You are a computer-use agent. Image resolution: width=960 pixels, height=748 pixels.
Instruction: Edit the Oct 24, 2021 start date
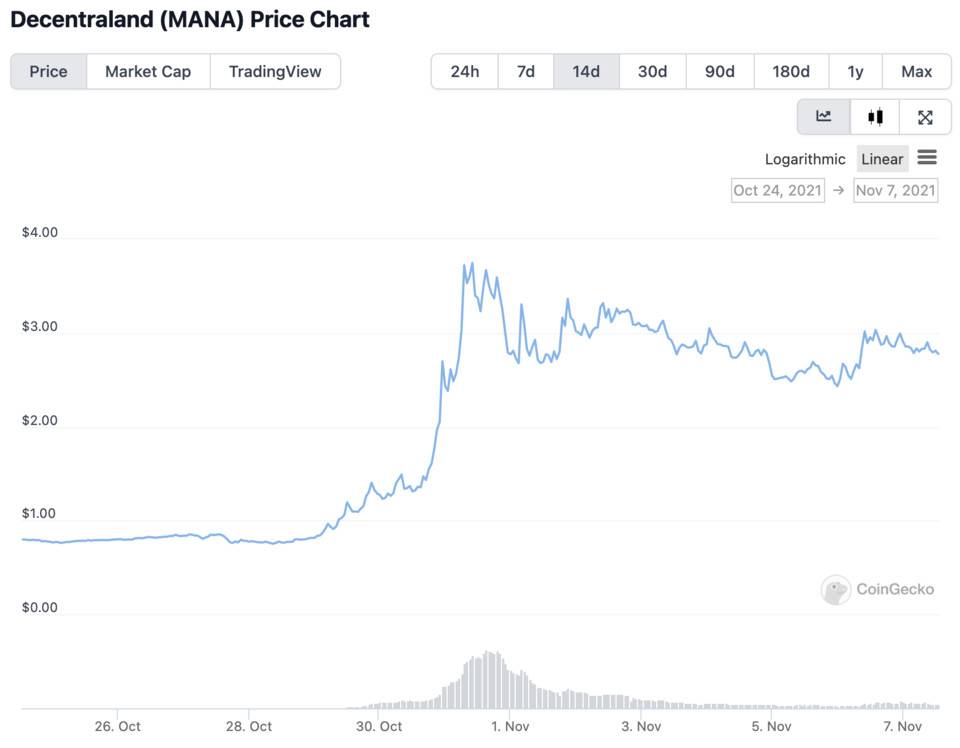tap(778, 190)
